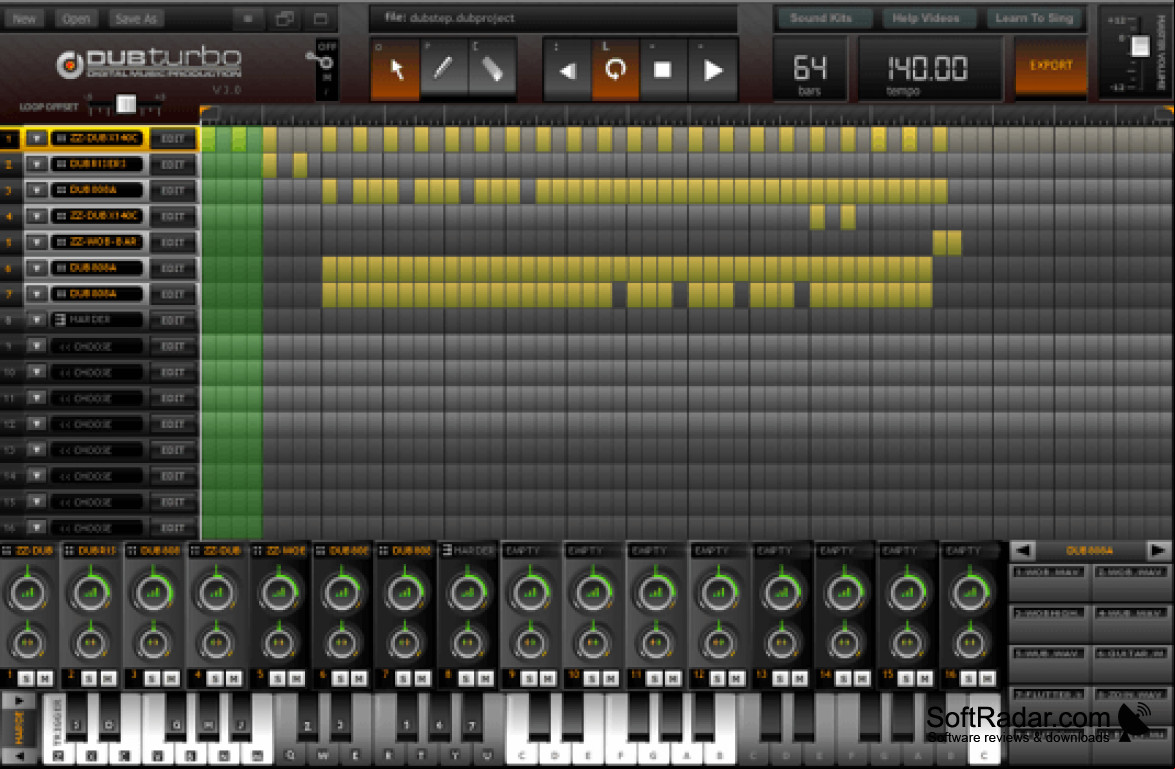This screenshot has width=1175, height=769.
Task: Click channel 12 volume knob
Action: tap(719, 591)
